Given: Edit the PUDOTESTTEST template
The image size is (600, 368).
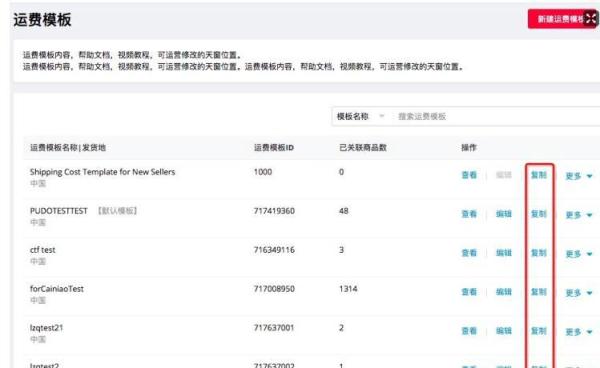Looking at the screenshot, I should [504, 214].
